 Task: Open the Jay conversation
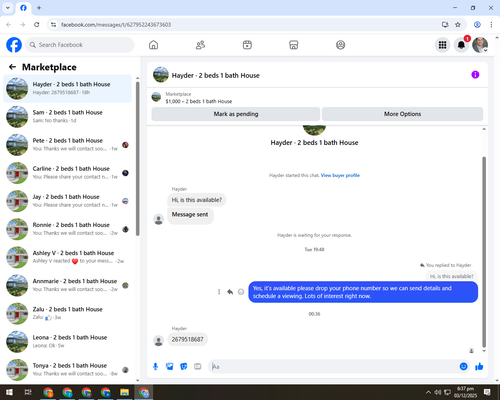[67, 201]
